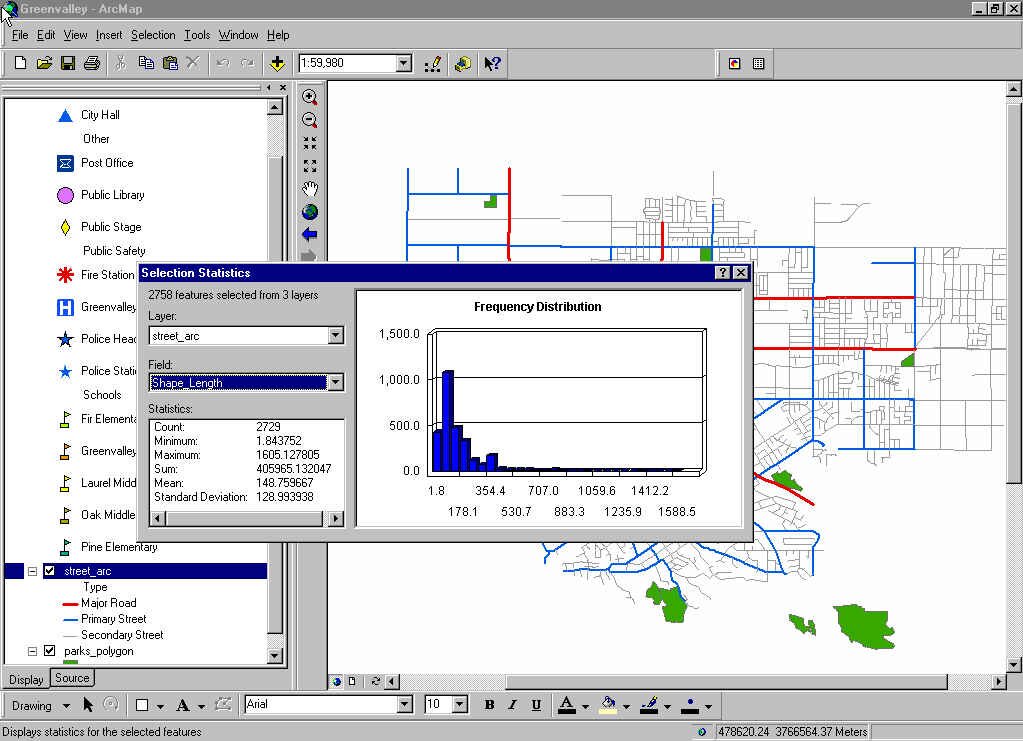Open the Selection menu

[153, 35]
